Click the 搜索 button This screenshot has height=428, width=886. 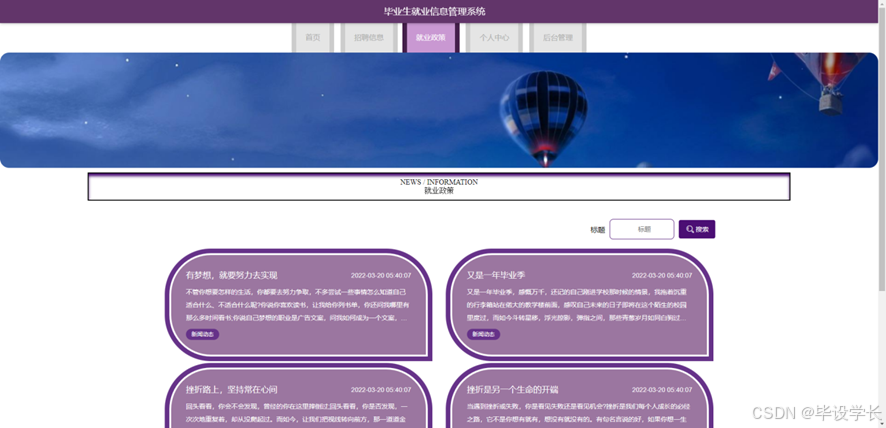[x=697, y=229]
